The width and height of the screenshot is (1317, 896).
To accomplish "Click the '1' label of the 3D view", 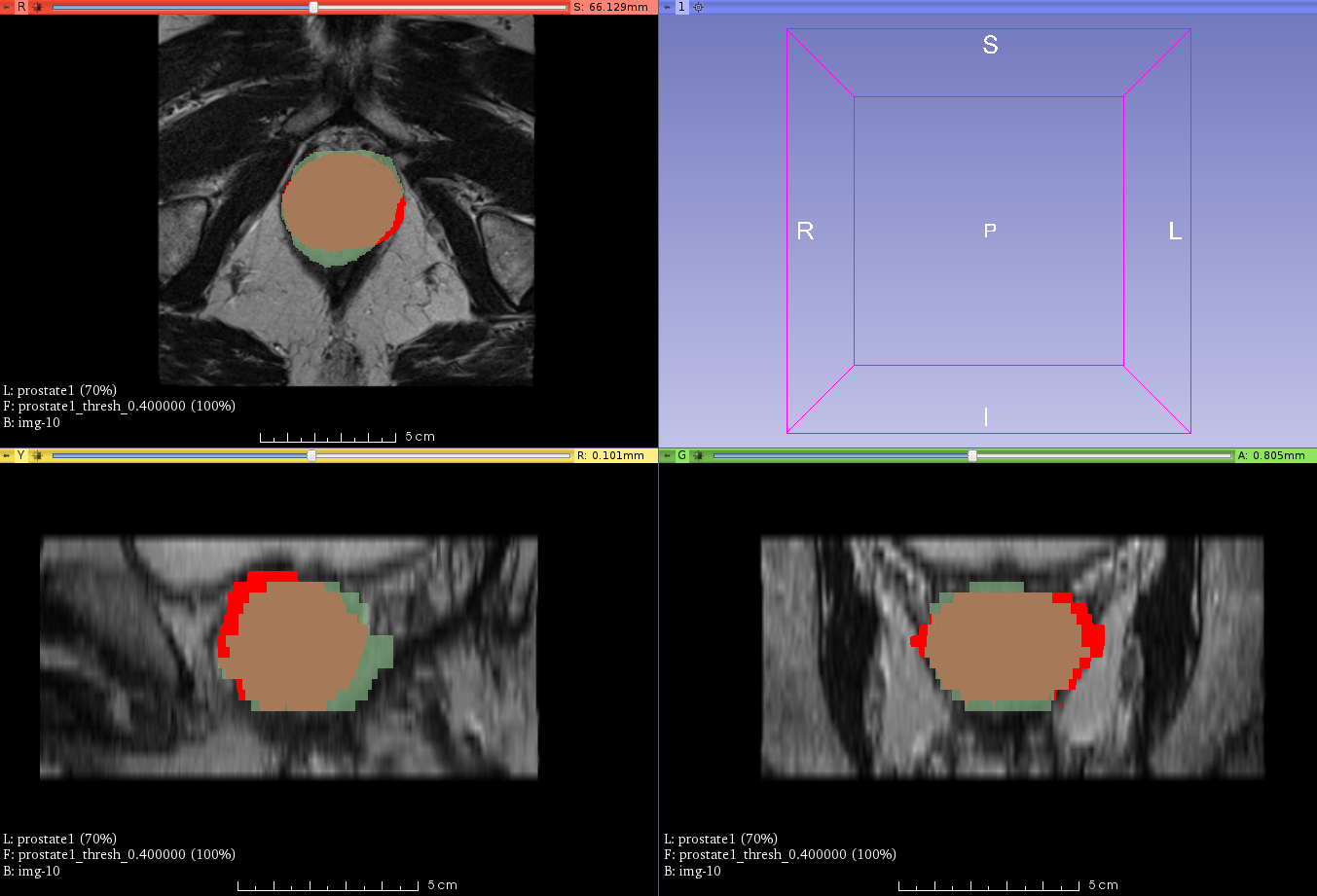I will pyautogui.click(x=681, y=7).
